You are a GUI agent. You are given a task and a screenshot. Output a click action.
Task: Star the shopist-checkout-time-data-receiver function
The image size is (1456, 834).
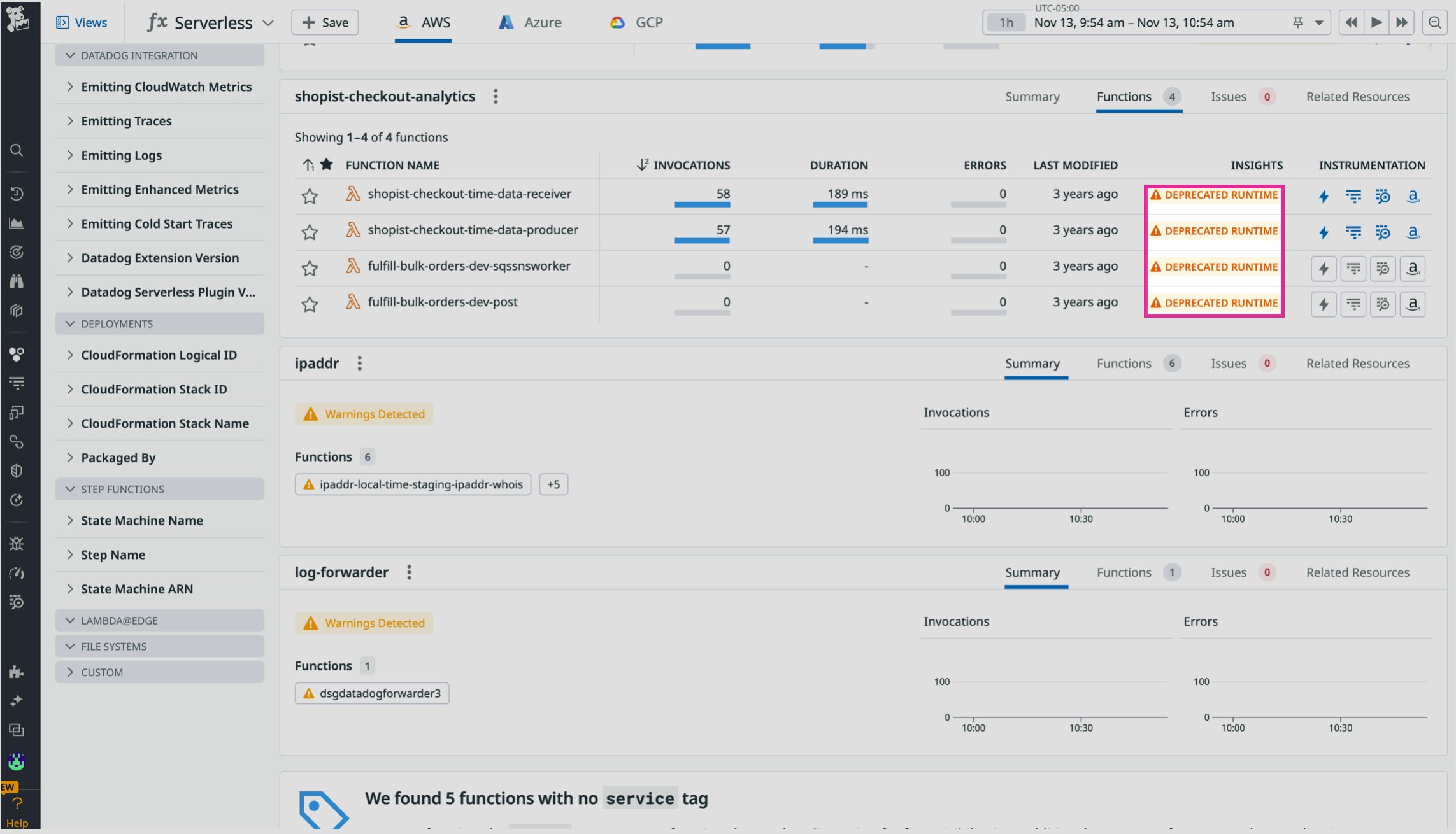pyautogui.click(x=310, y=196)
